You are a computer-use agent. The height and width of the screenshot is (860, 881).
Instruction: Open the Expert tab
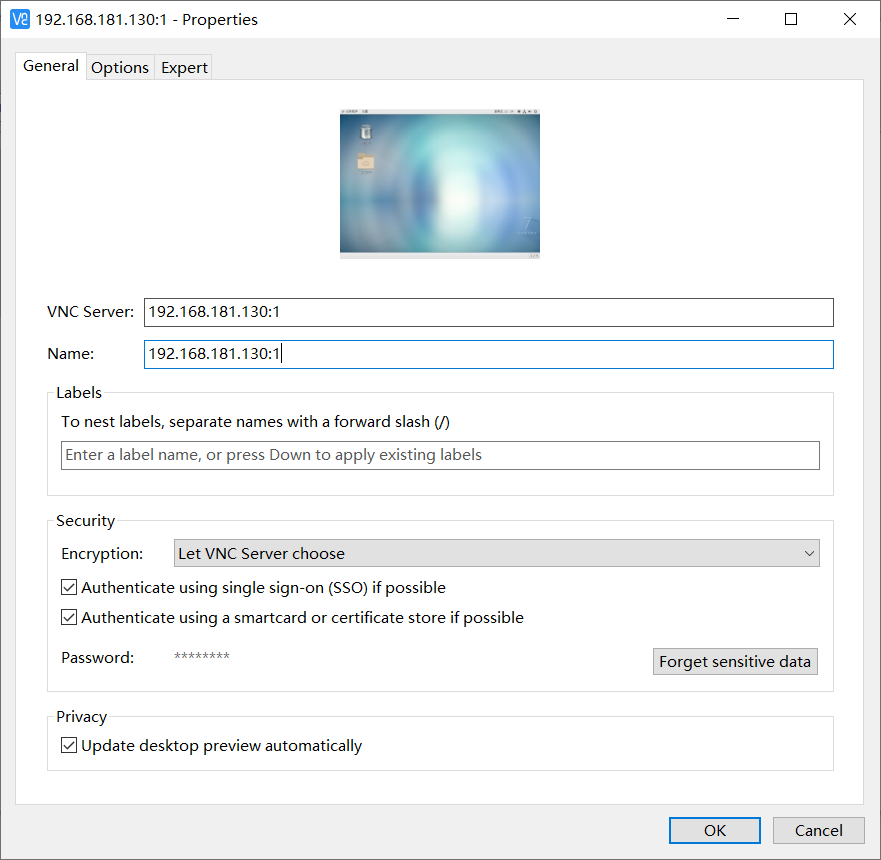point(184,67)
